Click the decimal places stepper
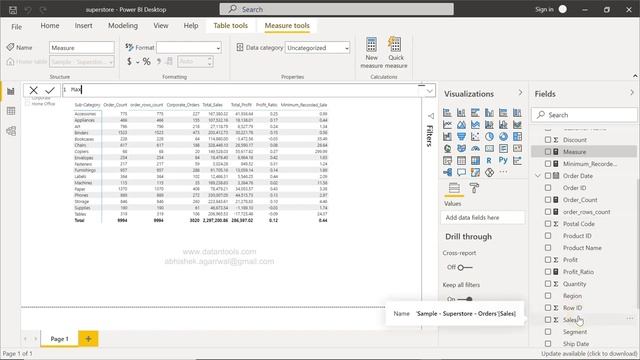This screenshot has height=360, width=640. coord(210,62)
